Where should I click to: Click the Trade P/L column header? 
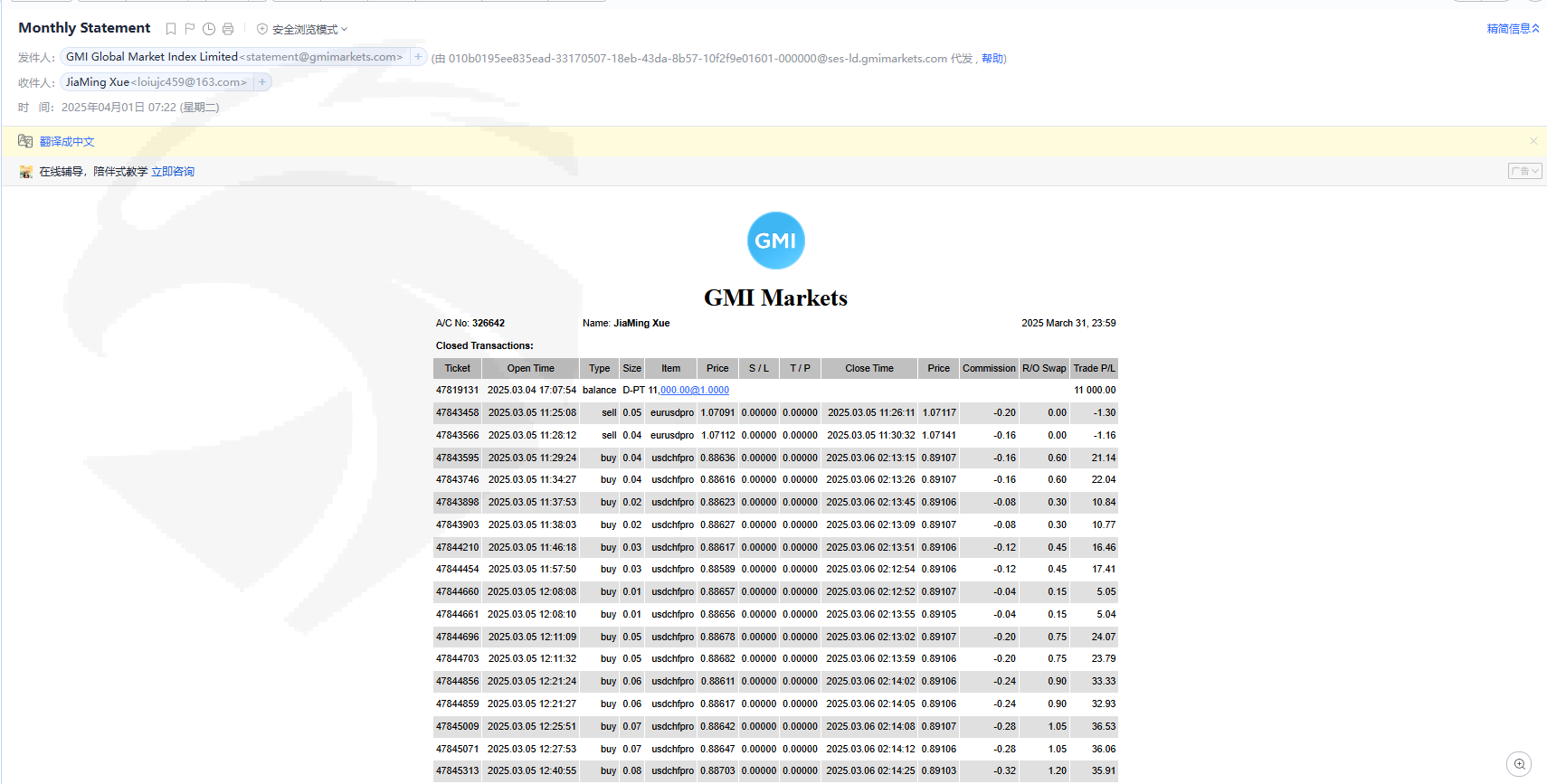1095,369
